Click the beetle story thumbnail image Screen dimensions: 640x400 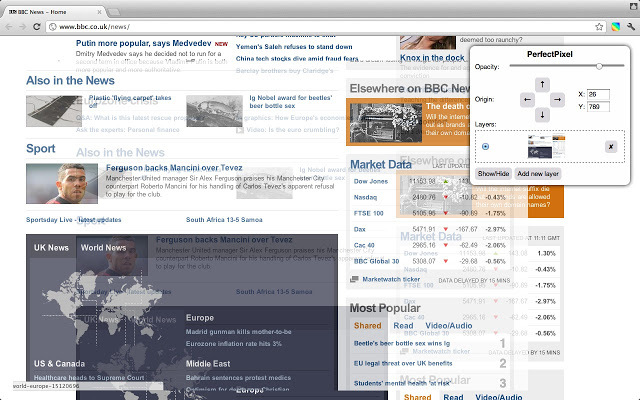(x=214, y=111)
